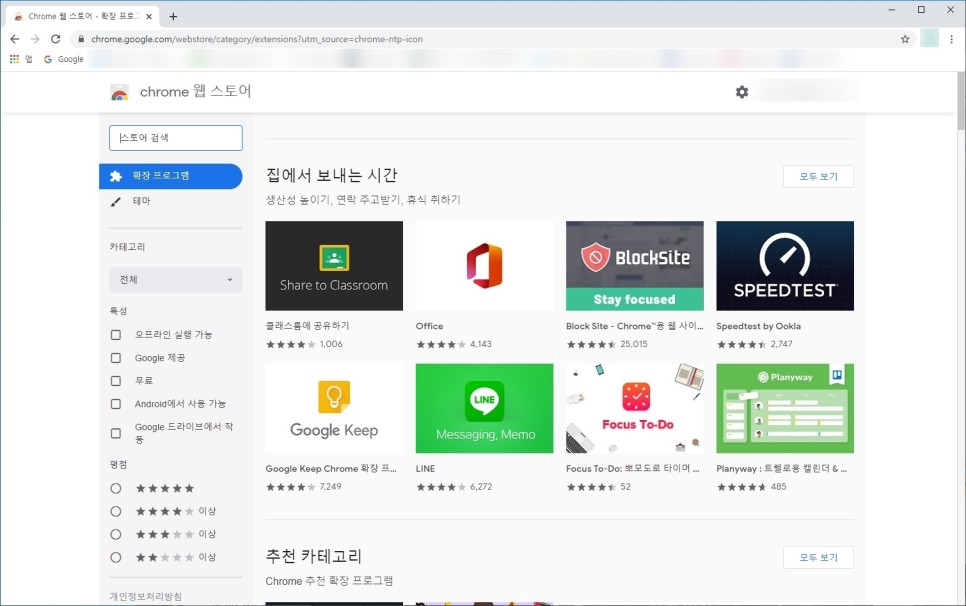
Task: Open the BlockSite Stay focused tile
Action: [635, 266]
